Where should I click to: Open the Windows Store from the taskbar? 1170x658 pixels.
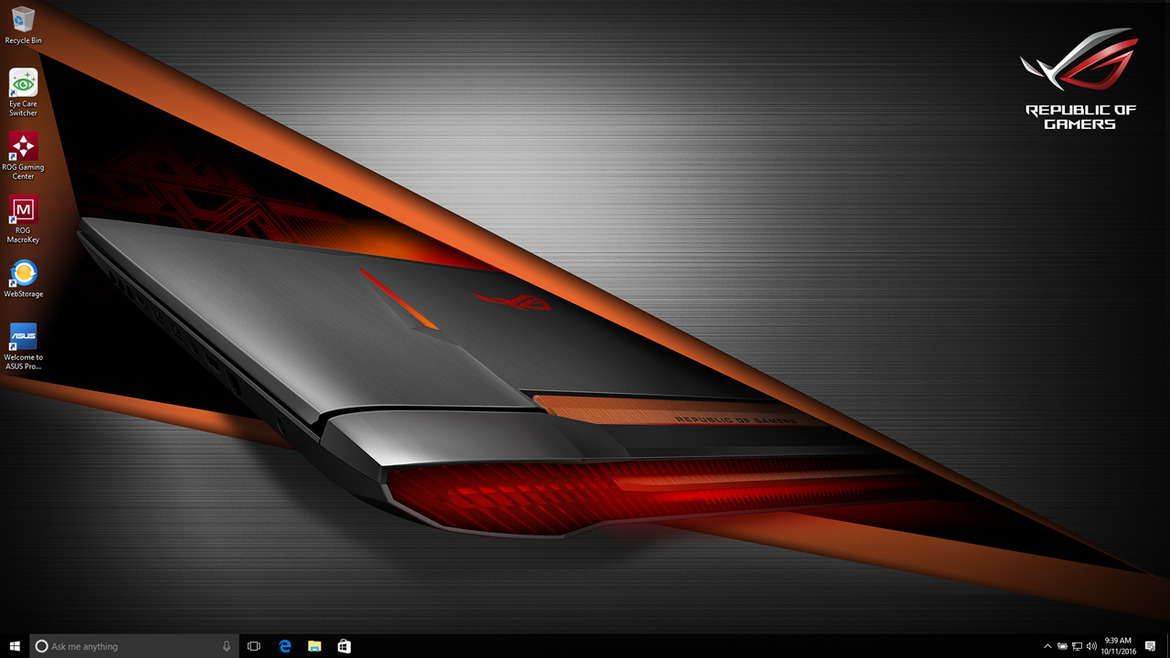tap(344, 646)
